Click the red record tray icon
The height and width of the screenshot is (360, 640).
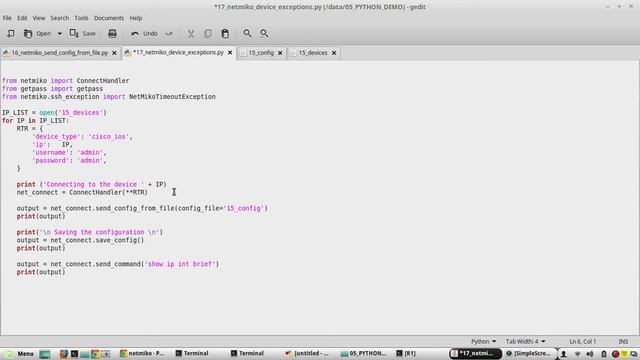[615, 354]
